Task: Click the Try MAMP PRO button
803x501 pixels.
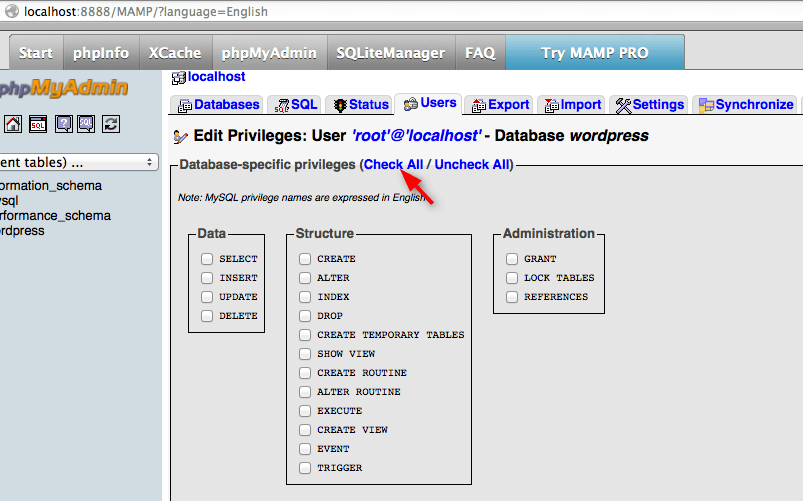Action: click(x=595, y=52)
